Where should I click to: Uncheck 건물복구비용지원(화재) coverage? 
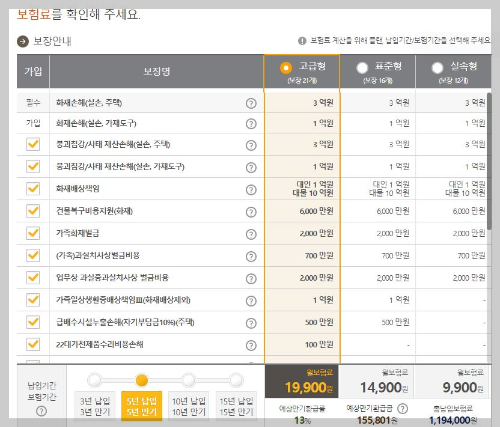coord(33,211)
